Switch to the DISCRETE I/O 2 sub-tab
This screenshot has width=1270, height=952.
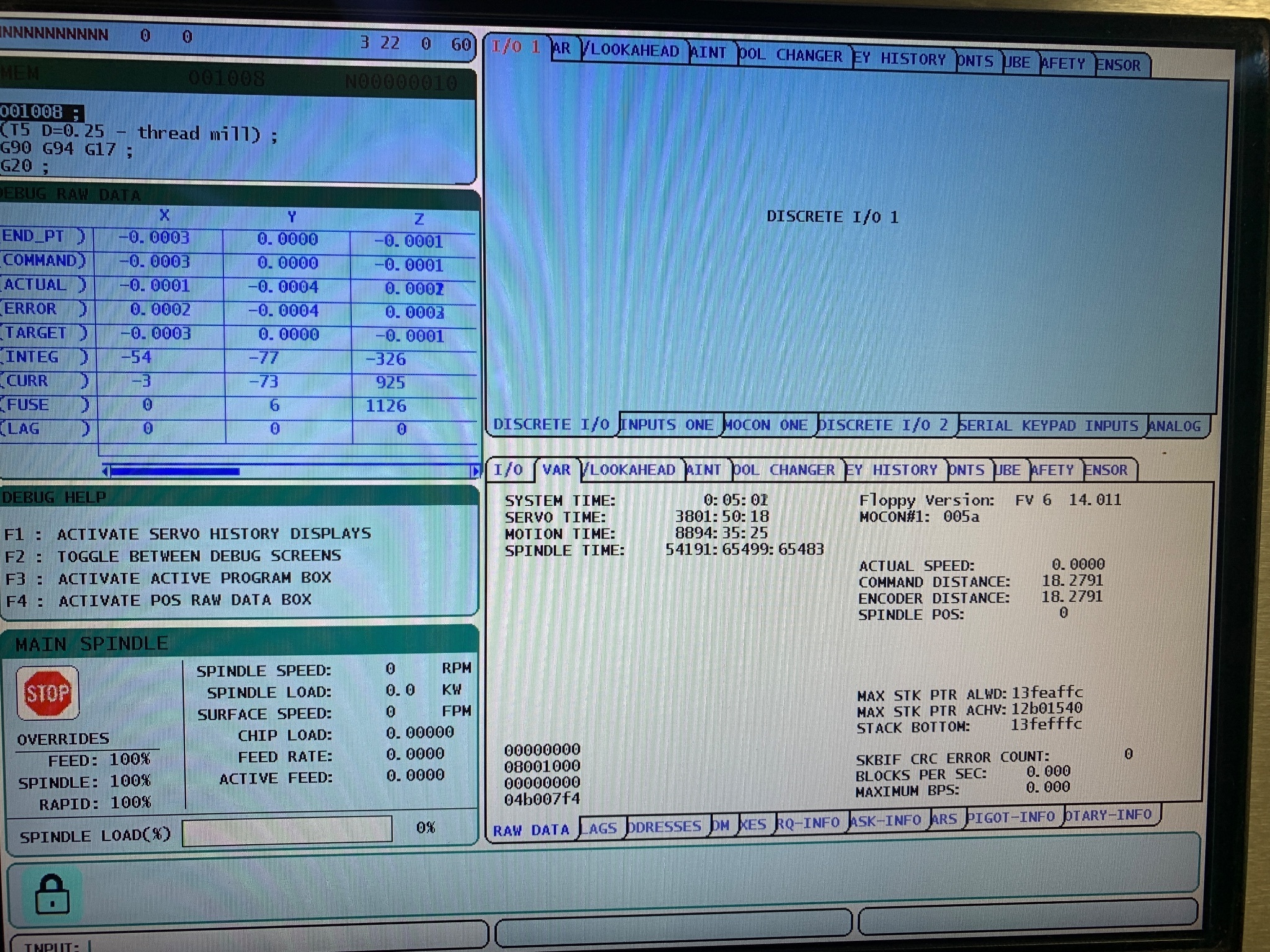point(885,425)
